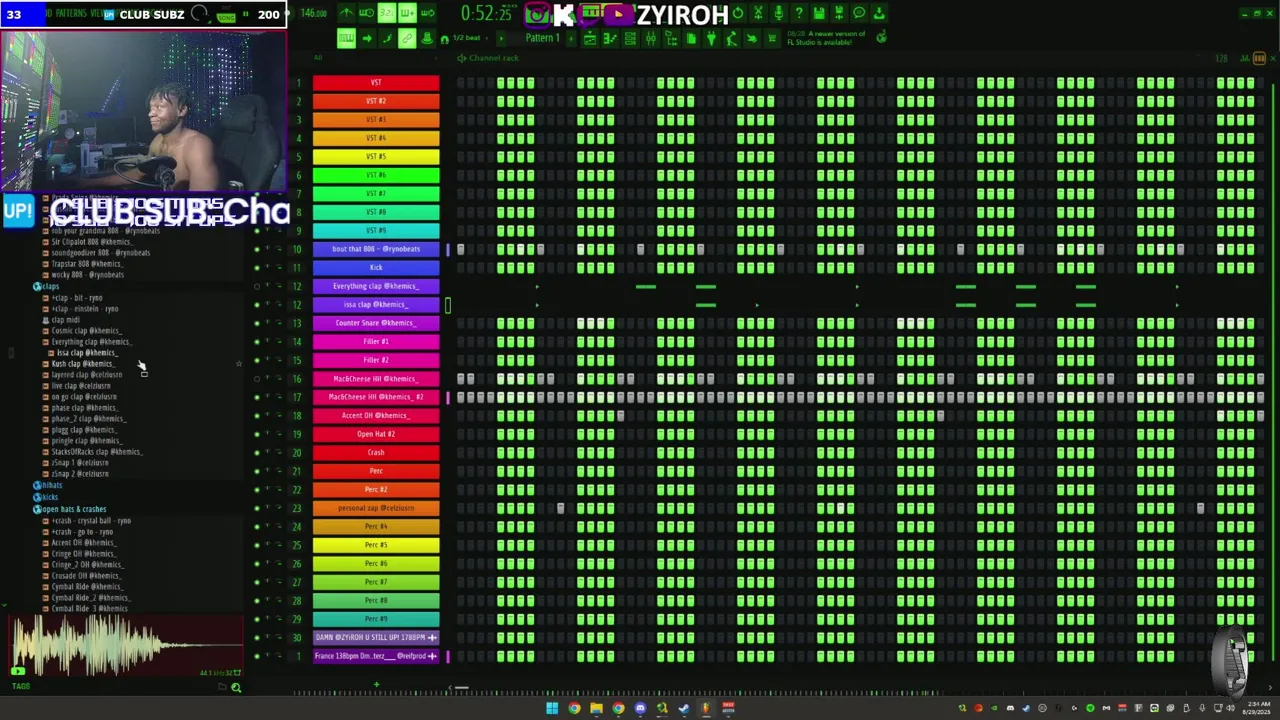Open the Pattern 1 selector dropdown
1280x720 pixels.
tap(543, 38)
